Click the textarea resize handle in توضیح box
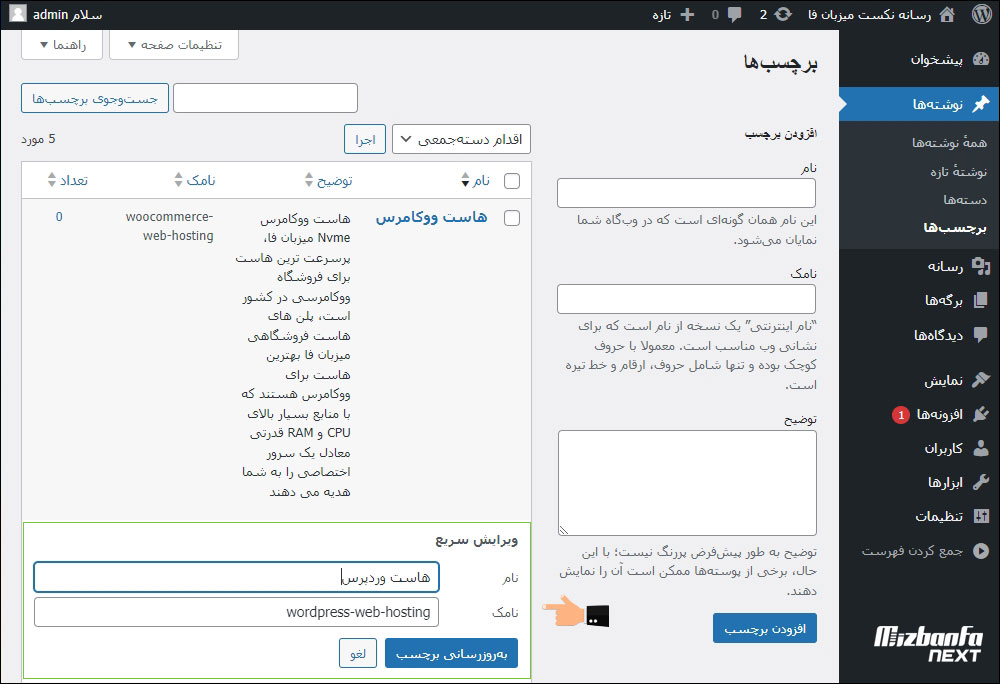 [564, 530]
